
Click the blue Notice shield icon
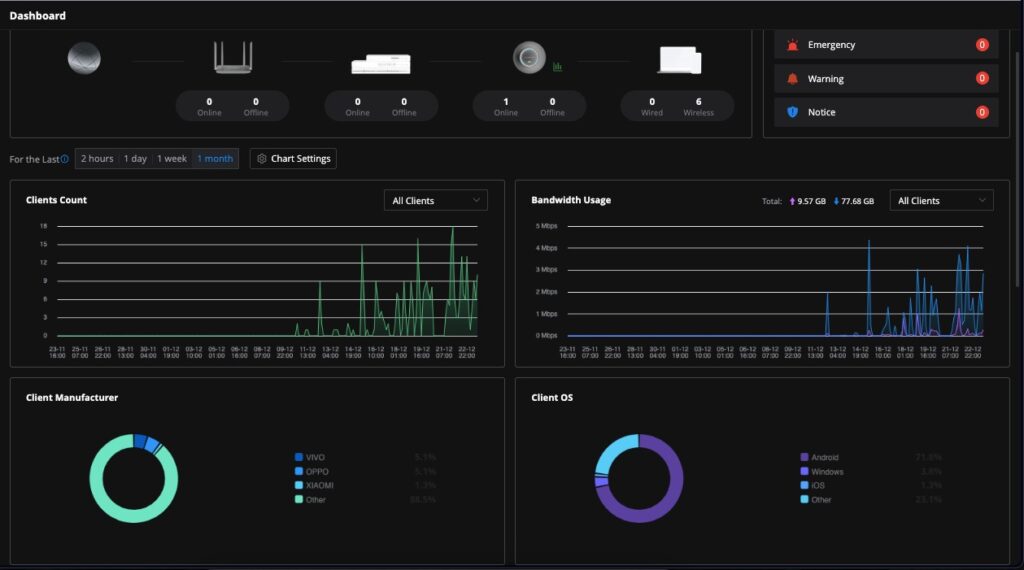pos(792,112)
